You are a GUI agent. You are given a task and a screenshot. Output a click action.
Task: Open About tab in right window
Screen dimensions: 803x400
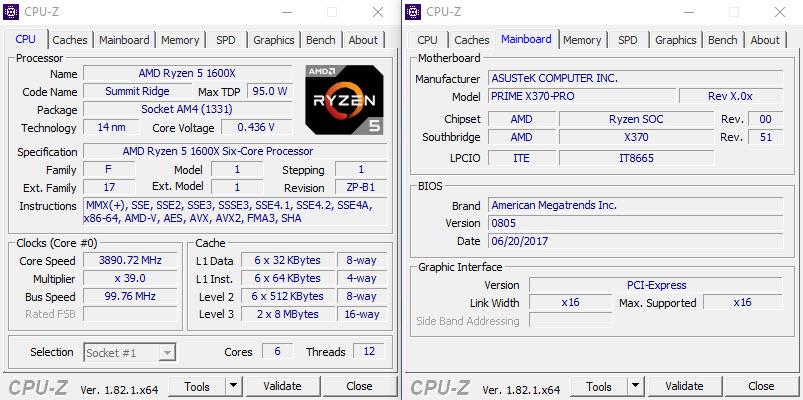point(765,40)
